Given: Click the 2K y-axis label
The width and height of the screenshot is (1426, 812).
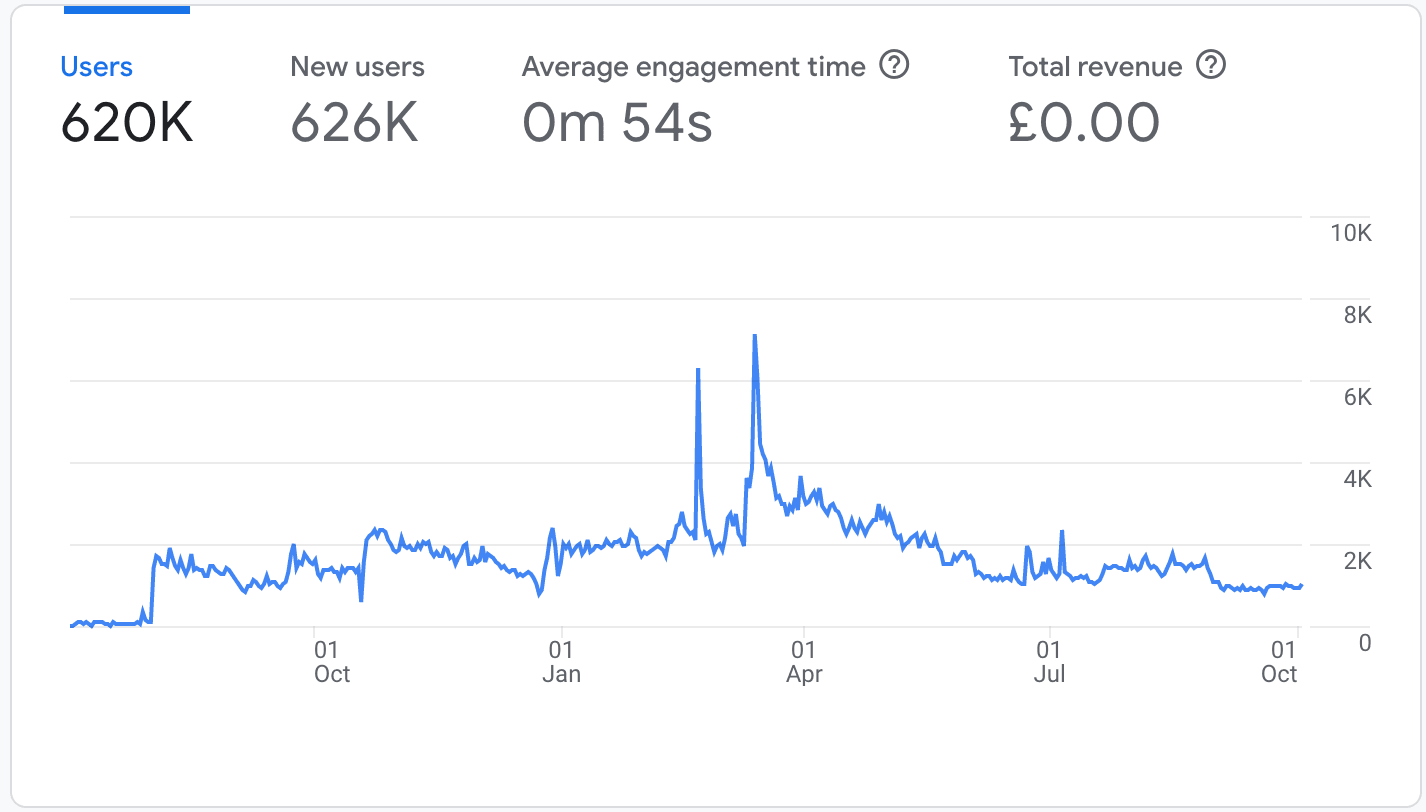Looking at the screenshot, I should pyautogui.click(x=1357, y=561).
